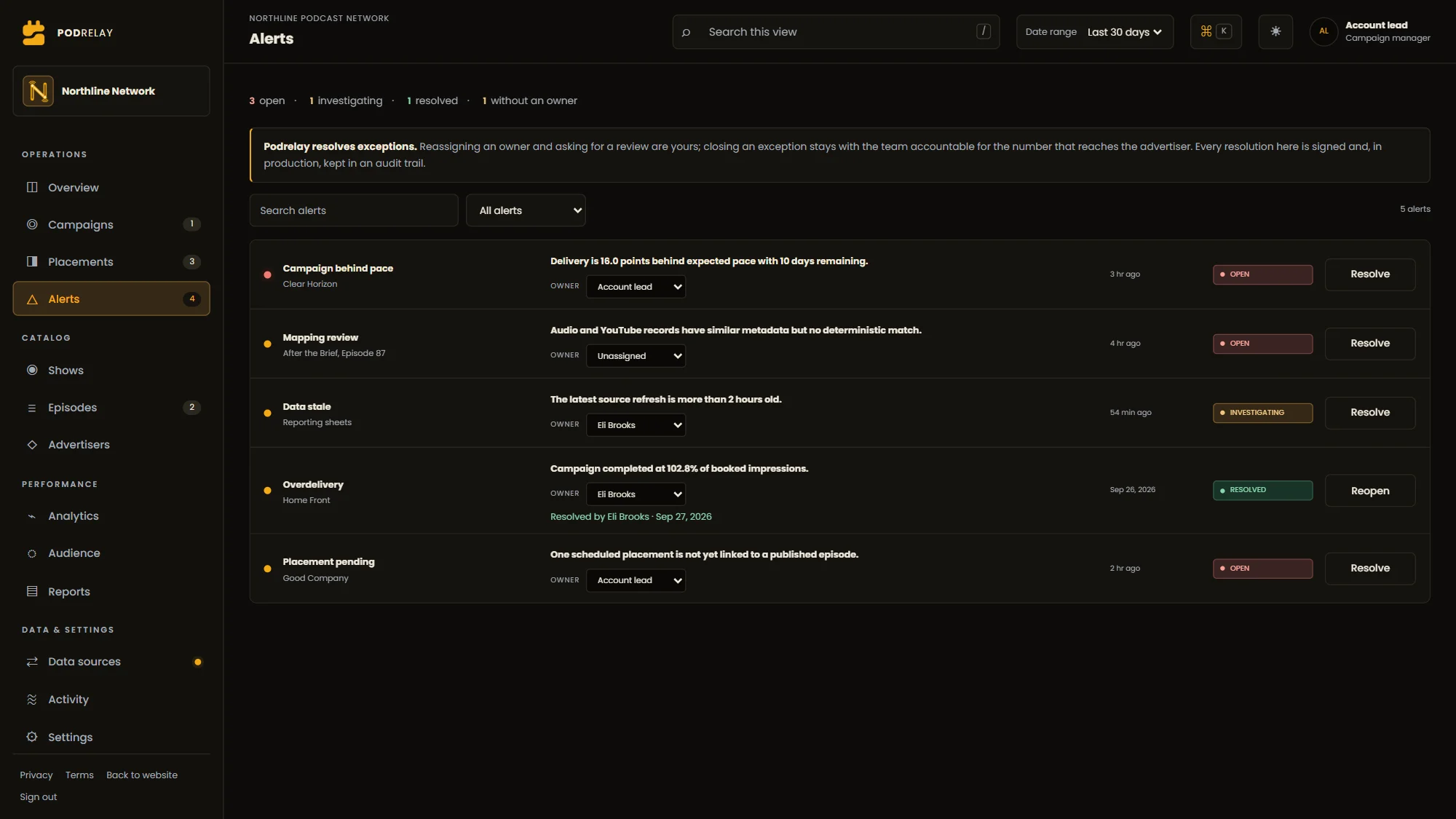
Task: Click the Placements count badge 3
Action: click(192, 261)
